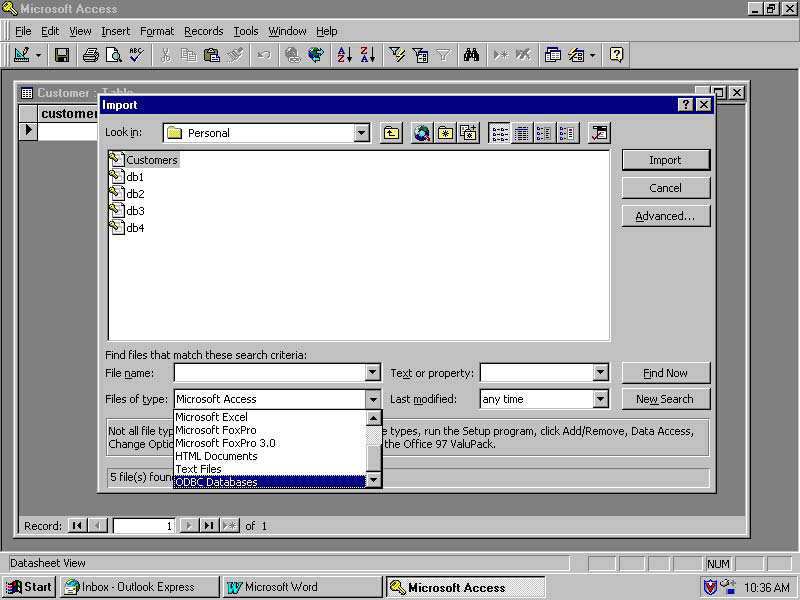This screenshot has height=600, width=800.
Task: Choose Microsoft FoxPro 3.0 file type
Action: (x=270, y=443)
